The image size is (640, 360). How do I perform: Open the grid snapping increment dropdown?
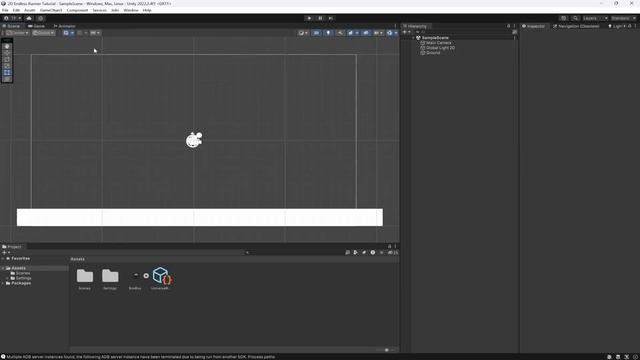95,33
